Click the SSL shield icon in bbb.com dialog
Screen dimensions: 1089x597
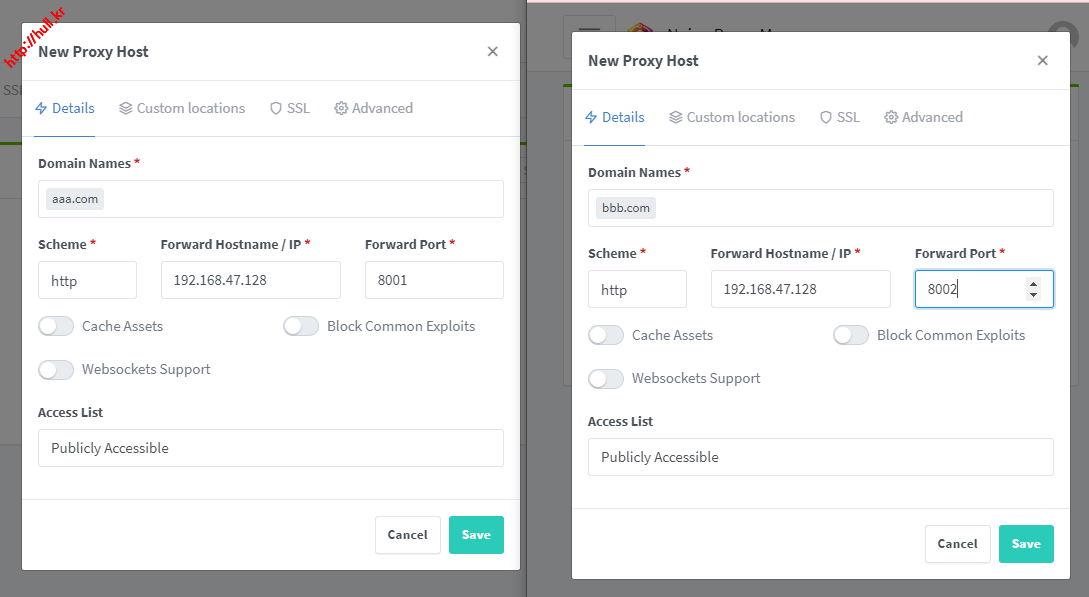pyautogui.click(x=826, y=117)
